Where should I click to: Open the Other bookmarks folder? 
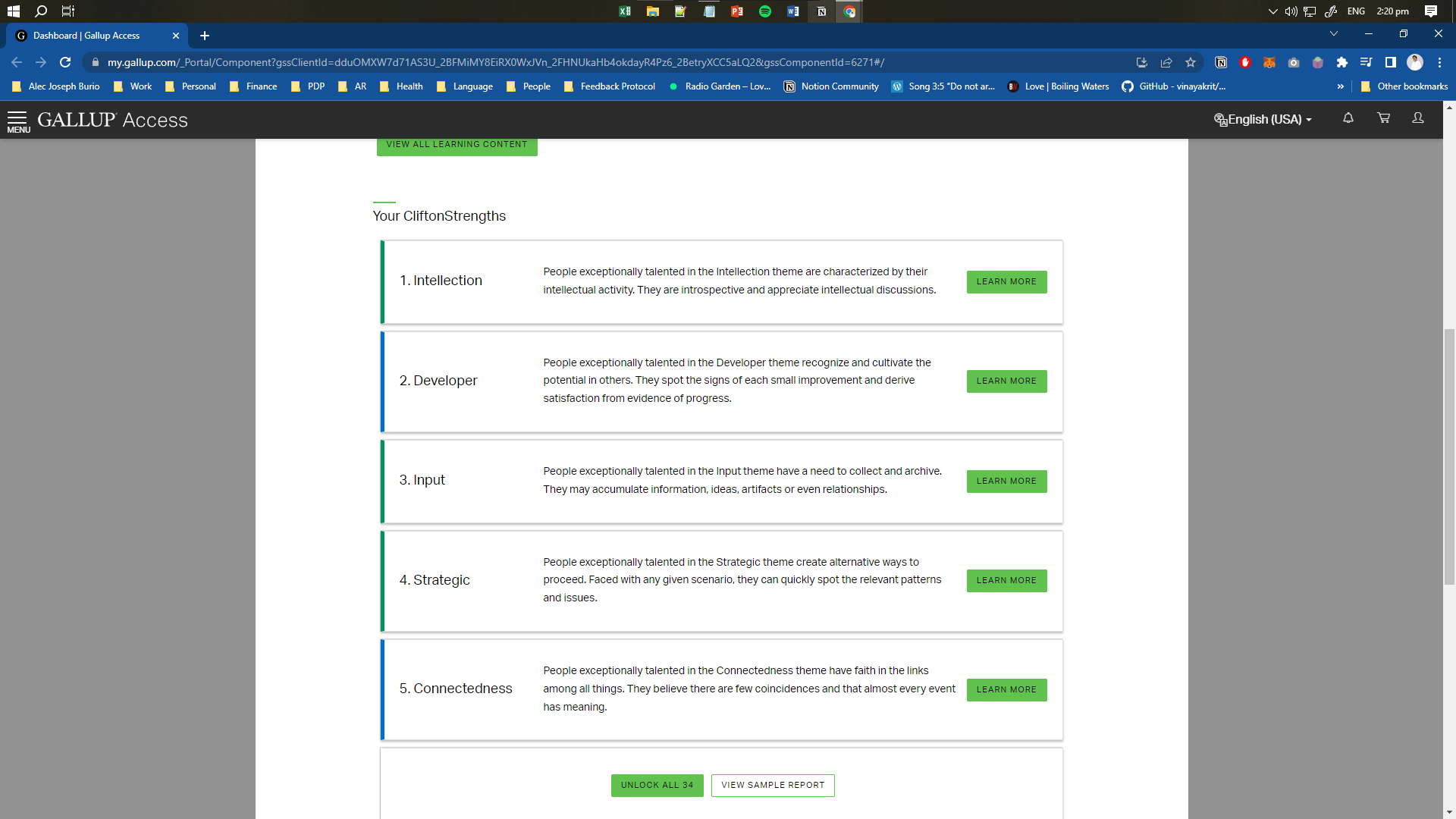[x=1404, y=86]
